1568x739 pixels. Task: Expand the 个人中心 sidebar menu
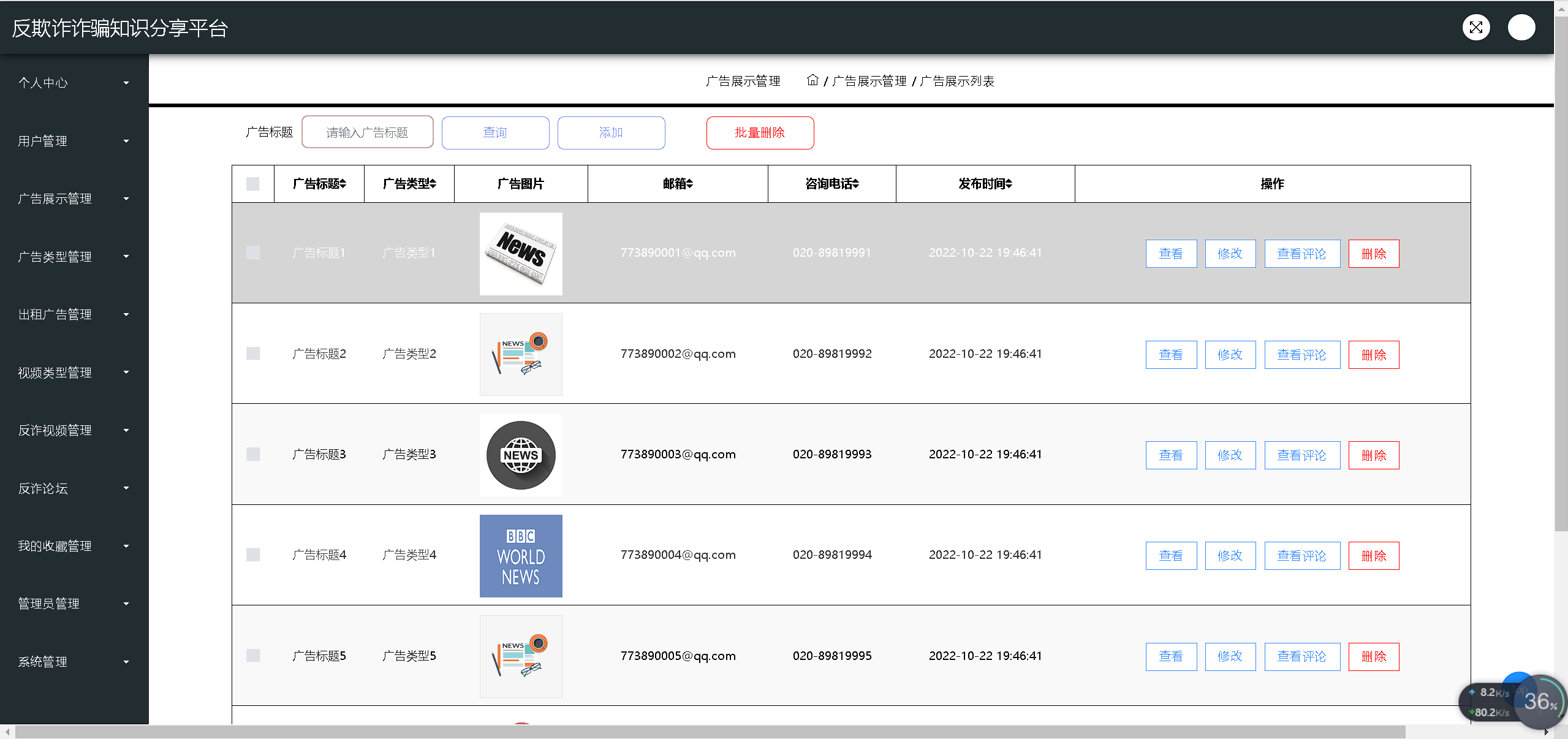pos(74,83)
